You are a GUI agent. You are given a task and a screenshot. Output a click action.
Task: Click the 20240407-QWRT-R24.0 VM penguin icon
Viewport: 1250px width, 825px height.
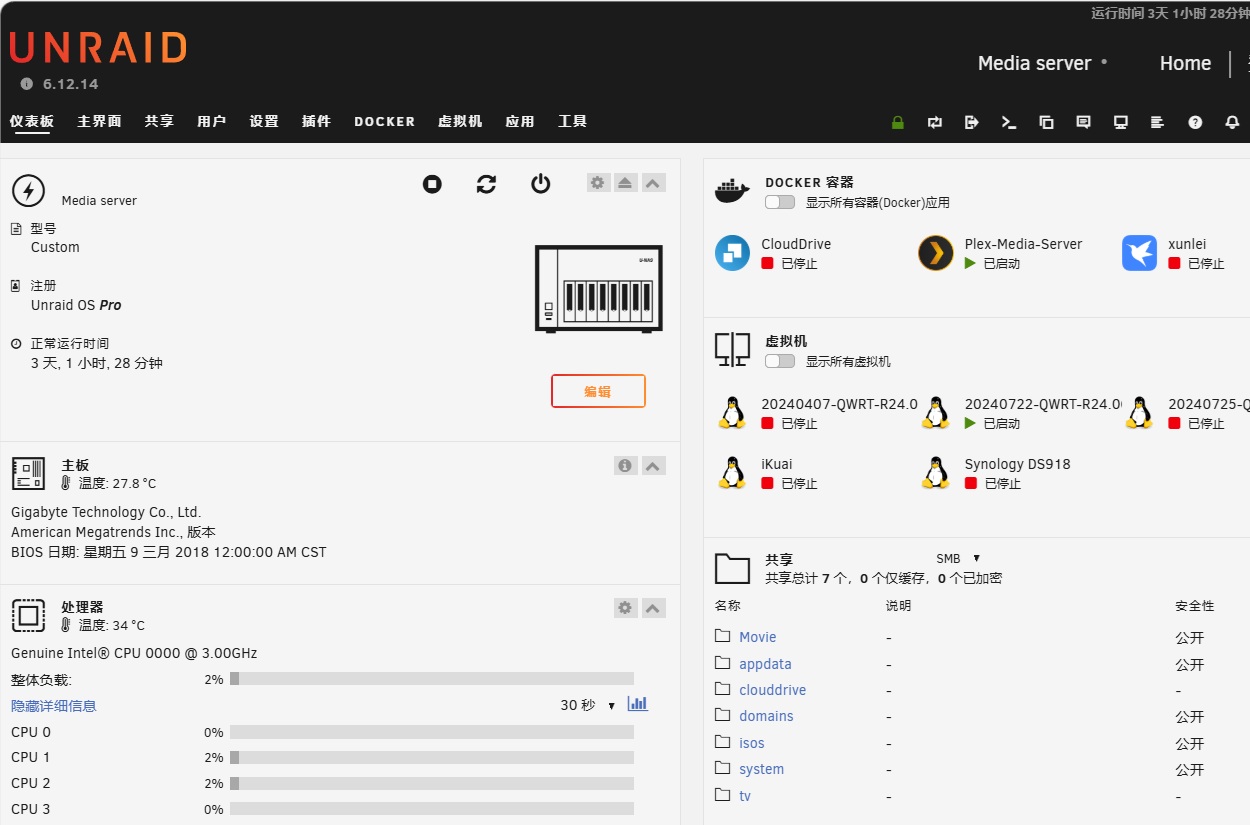click(733, 413)
